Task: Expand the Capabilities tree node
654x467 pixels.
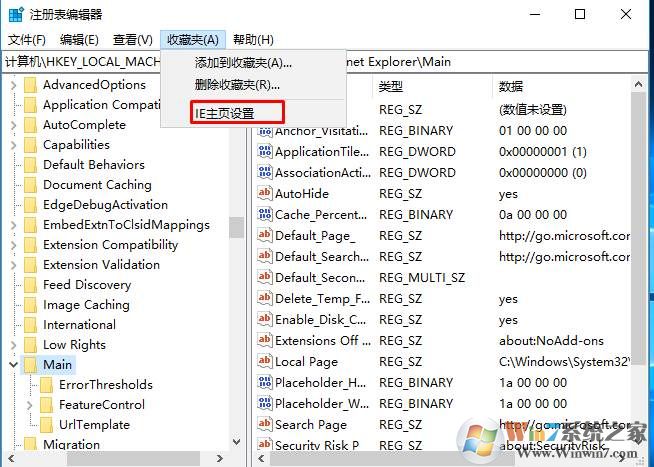Action: (x=13, y=145)
